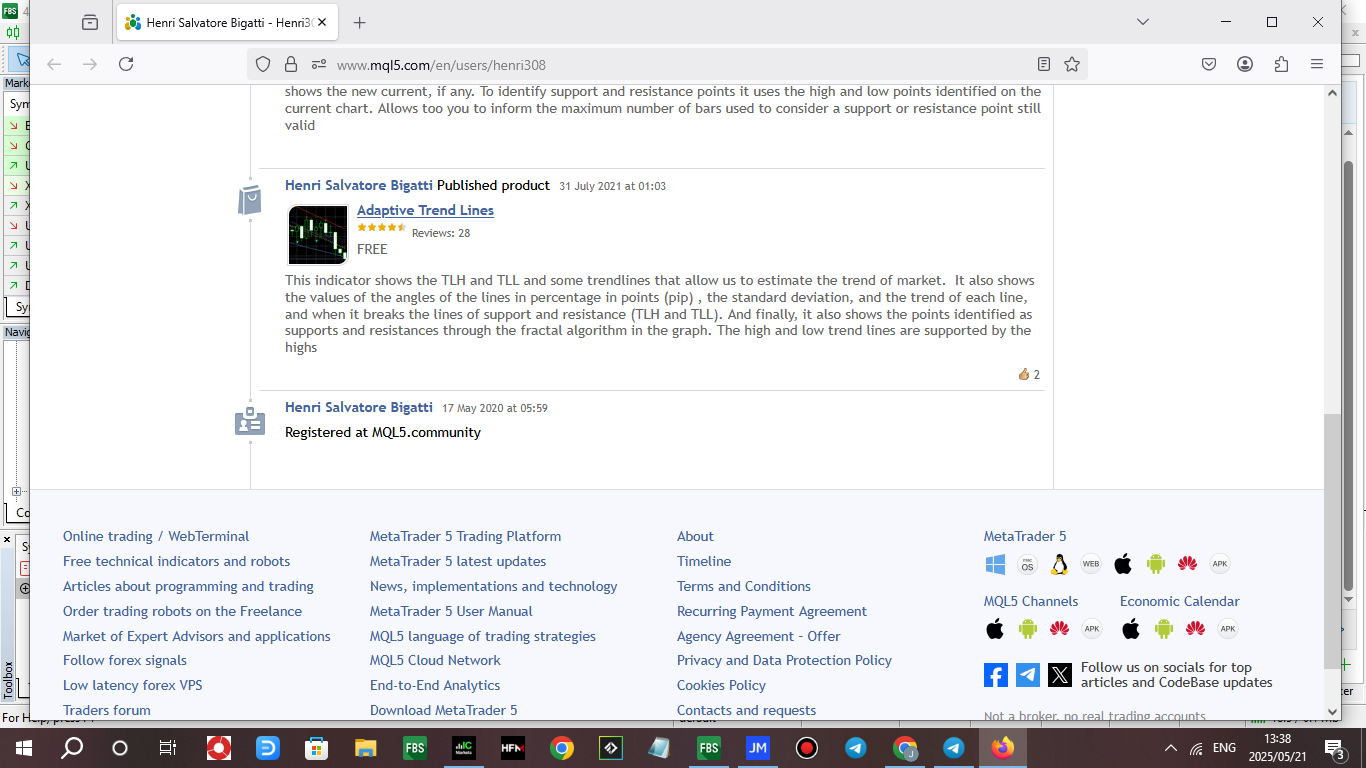Click the APK icon under Economic Calendar
This screenshot has width=1366, height=768.
point(1228,629)
